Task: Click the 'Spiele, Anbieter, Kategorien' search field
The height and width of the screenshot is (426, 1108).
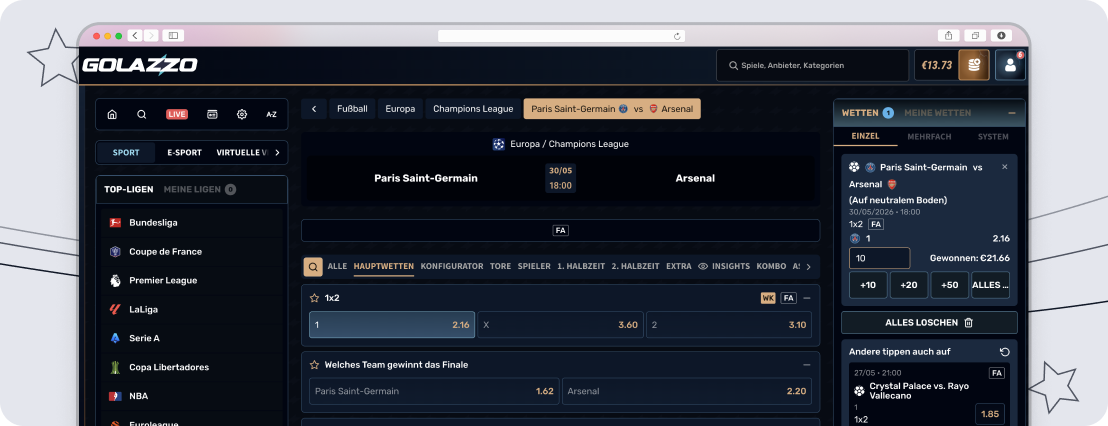Action: (813, 65)
